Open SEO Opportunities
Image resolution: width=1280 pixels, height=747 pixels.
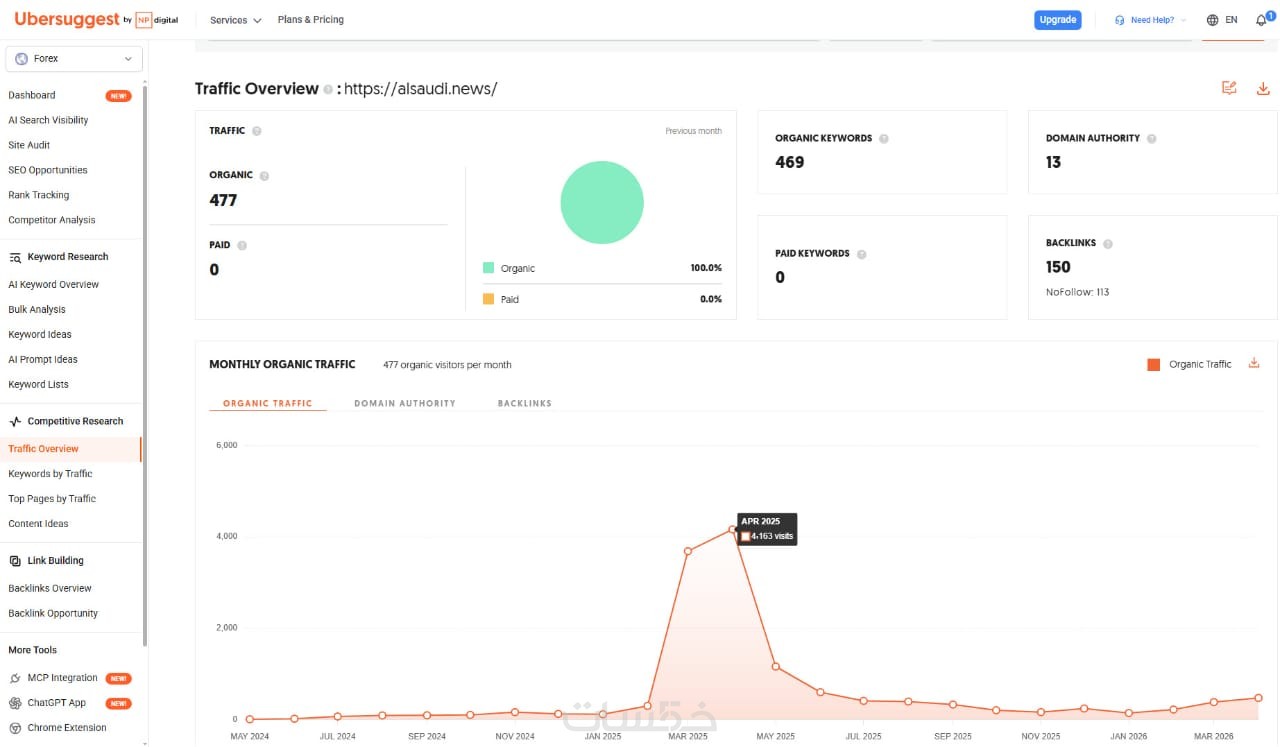click(x=48, y=171)
